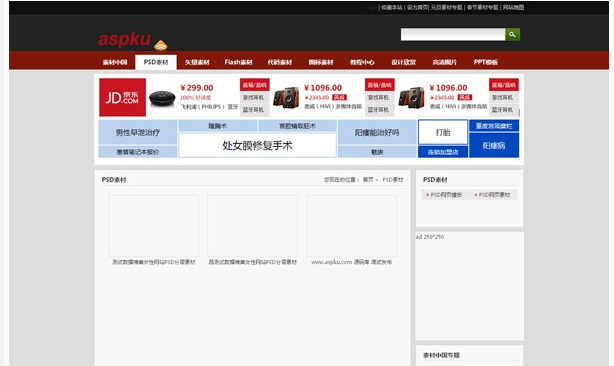Click the 打胎 ad tile
Viewport: 614px width, 366px height.
[x=443, y=132]
